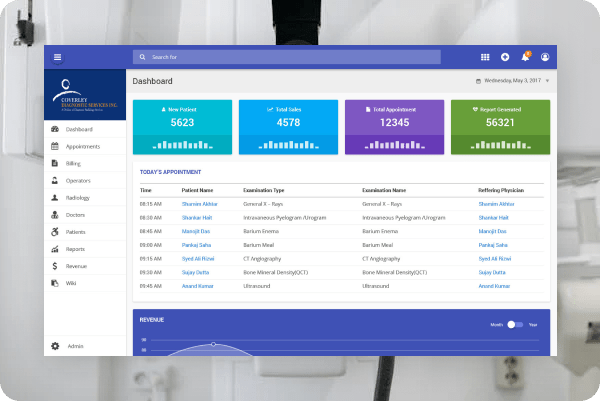Click the 'Ultrasound' examination name cell
Image resolution: width=600 pixels, height=401 pixels.
(x=375, y=286)
